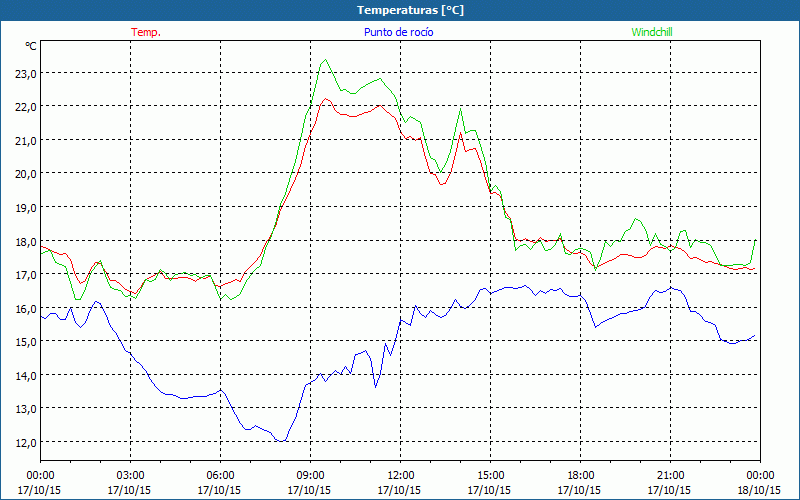Click the 06:00 time axis label

pos(220,476)
